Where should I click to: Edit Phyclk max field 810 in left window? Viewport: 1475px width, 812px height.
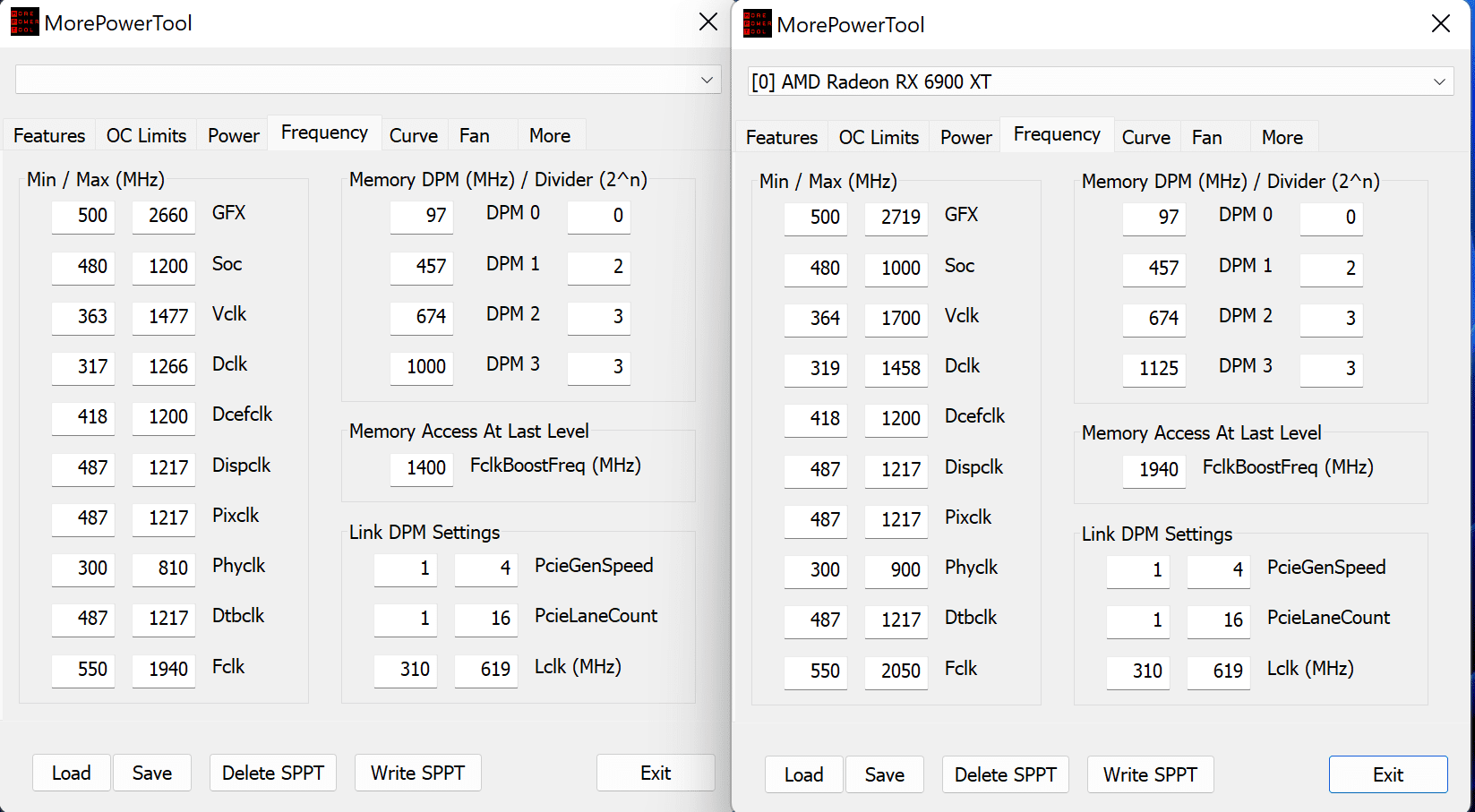point(164,568)
